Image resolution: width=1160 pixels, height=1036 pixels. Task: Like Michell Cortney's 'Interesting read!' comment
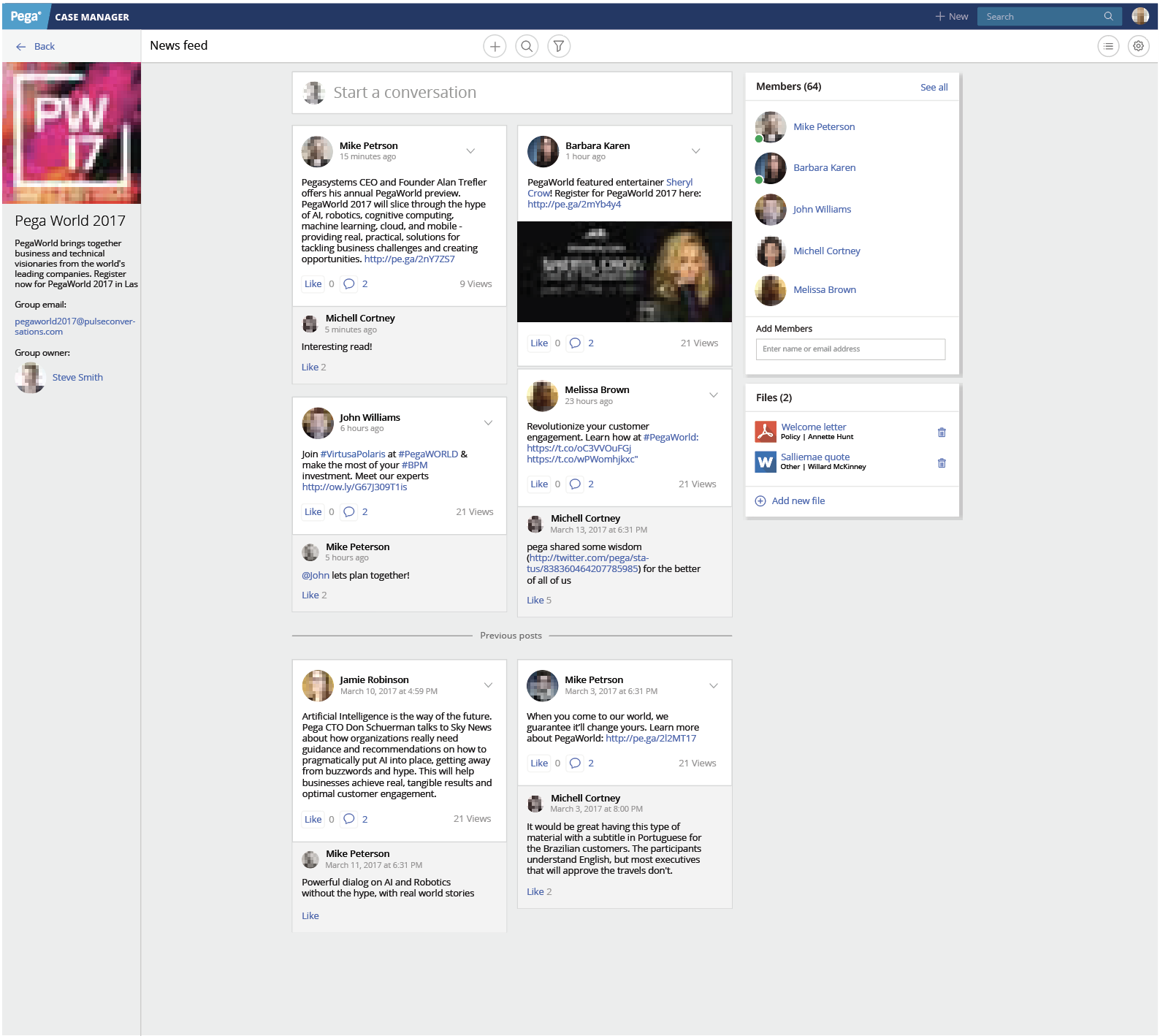[x=310, y=367]
